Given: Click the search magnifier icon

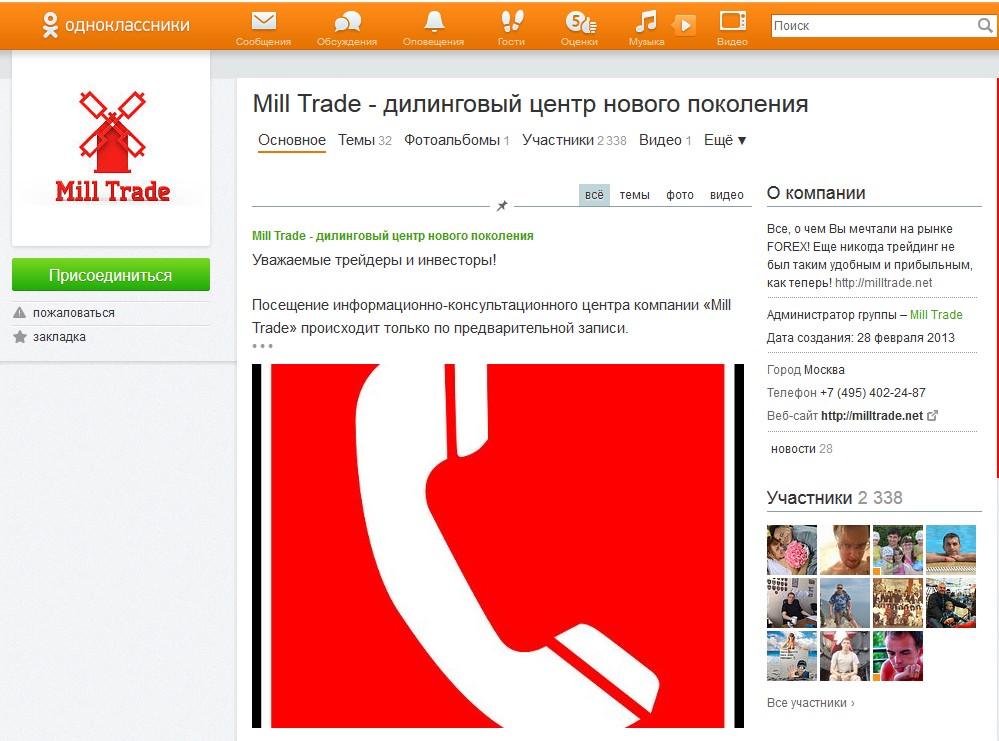Looking at the screenshot, I should 985,25.
